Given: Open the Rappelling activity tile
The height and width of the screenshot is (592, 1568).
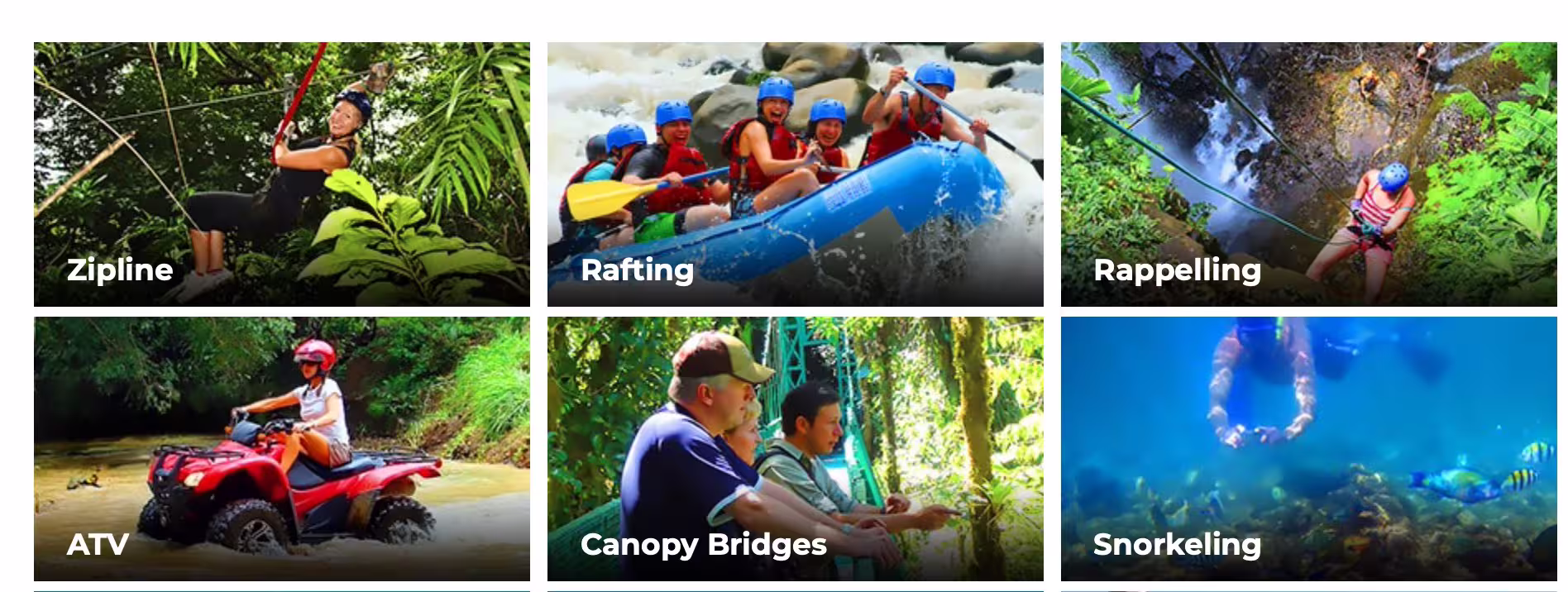Looking at the screenshot, I should click(1309, 174).
